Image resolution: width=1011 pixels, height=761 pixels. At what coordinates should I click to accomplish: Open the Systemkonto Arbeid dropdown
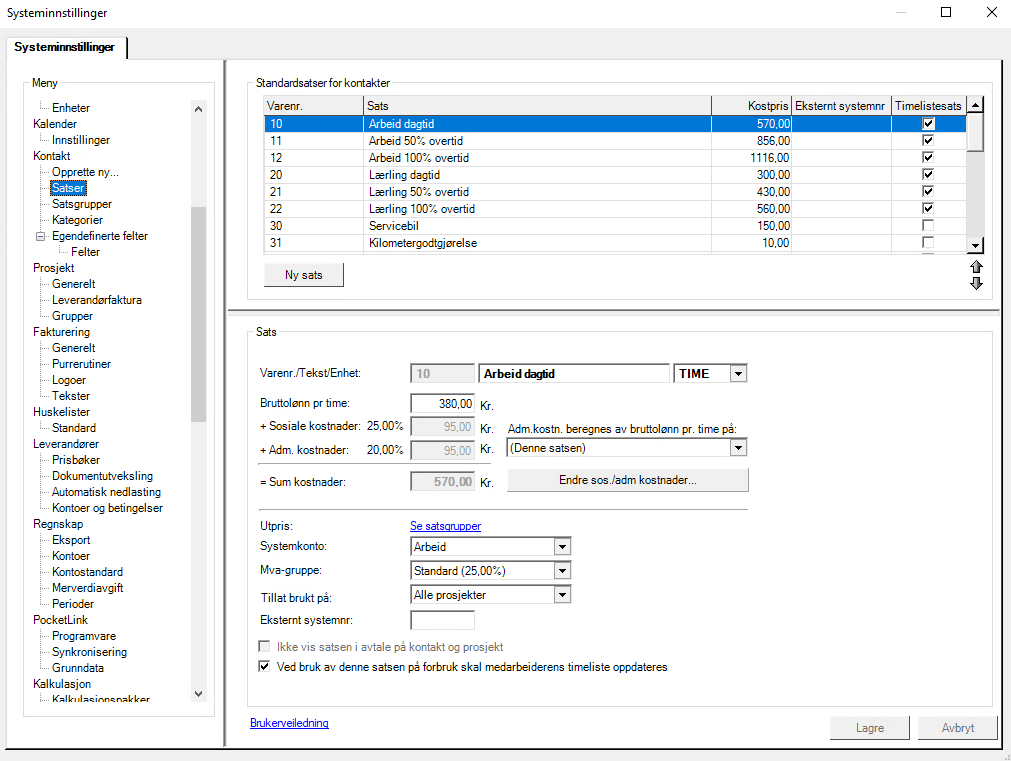click(562, 547)
